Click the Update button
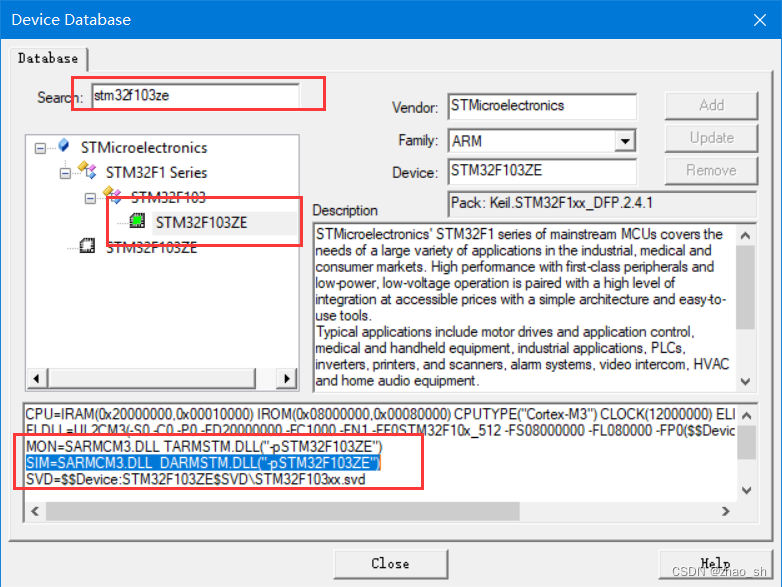Image resolution: width=782 pixels, height=587 pixels. [711, 138]
